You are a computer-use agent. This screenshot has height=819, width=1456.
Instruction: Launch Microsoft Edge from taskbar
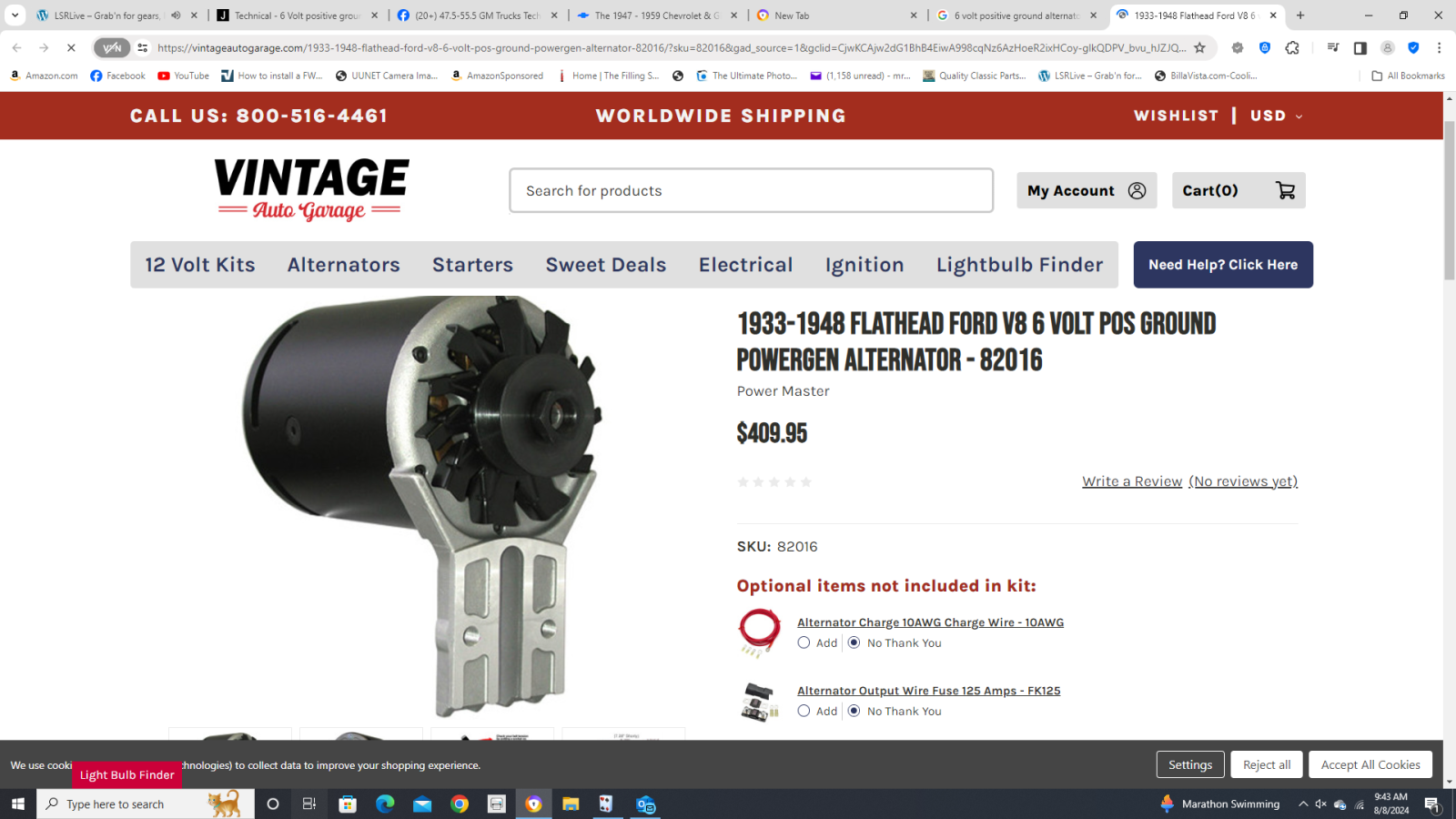click(385, 804)
